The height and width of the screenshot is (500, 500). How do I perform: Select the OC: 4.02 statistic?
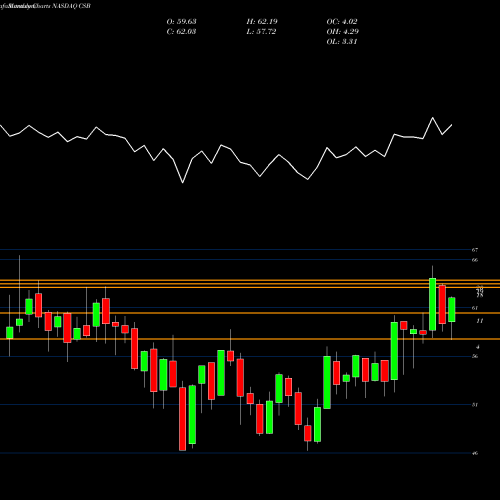342,22
